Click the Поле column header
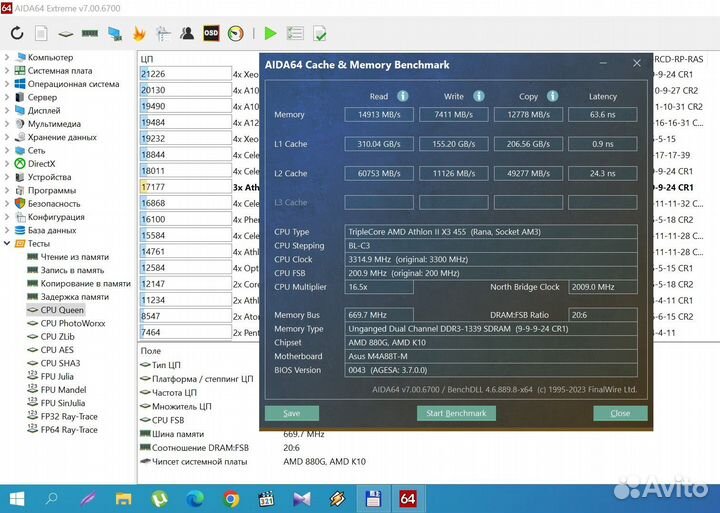This screenshot has height=513, width=720. pyautogui.click(x=151, y=351)
